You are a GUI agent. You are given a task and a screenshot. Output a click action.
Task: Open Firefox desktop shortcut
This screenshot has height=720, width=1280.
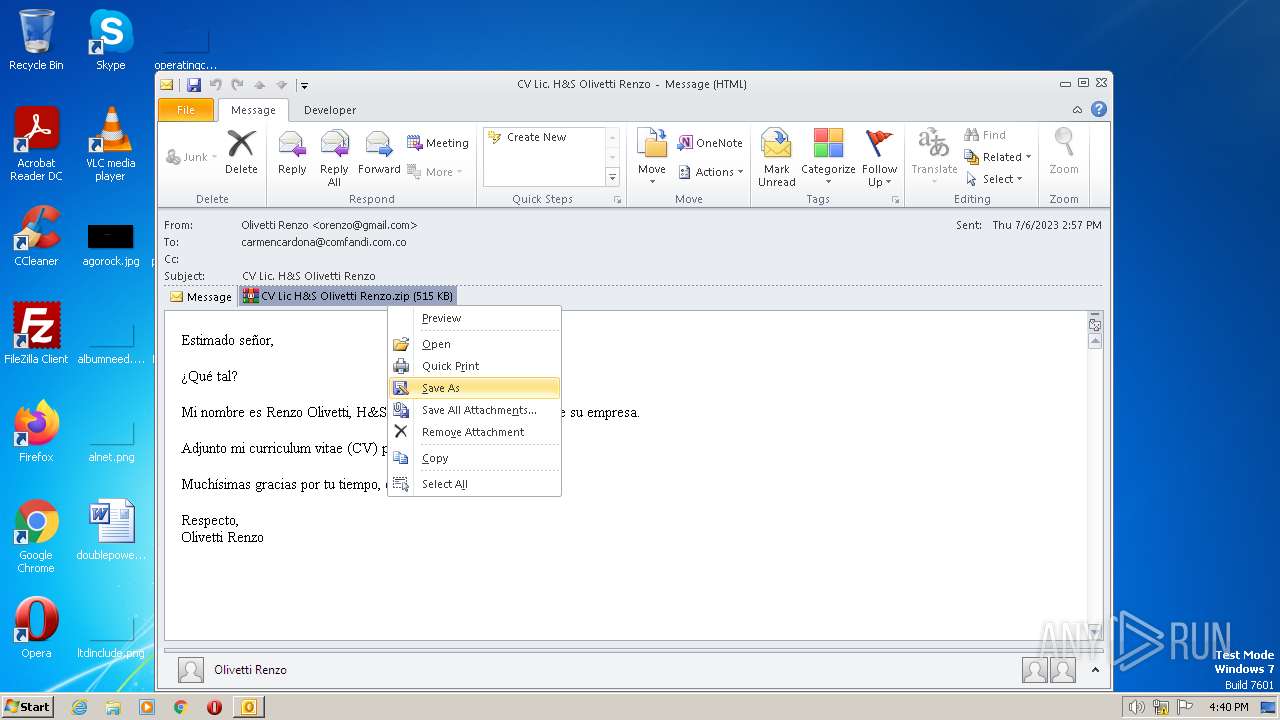pos(36,432)
